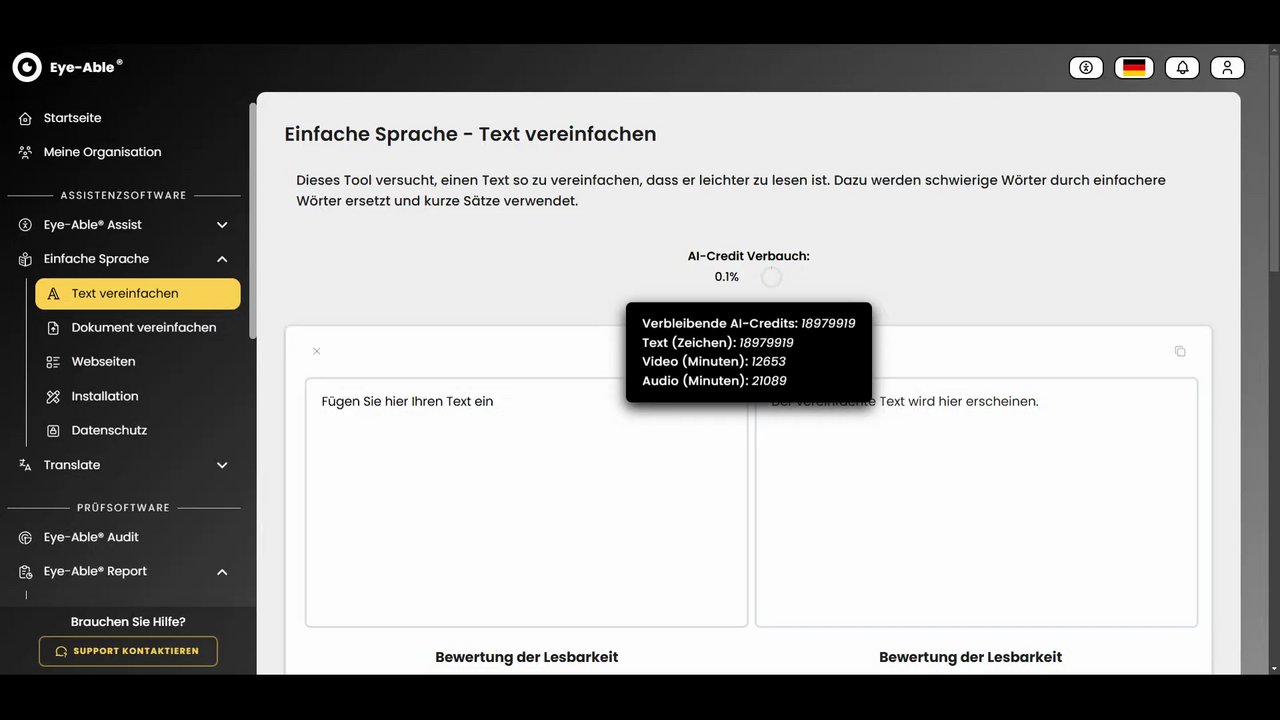Click 'Video (Minuten): 12653' tooltip line
The width and height of the screenshot is (1280, 720).
[715, 362]
